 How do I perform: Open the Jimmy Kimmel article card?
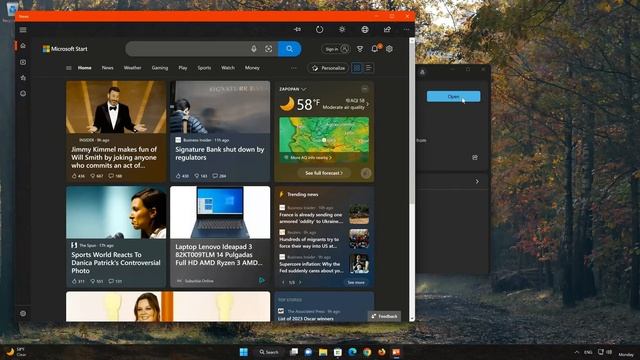[116, 131]
